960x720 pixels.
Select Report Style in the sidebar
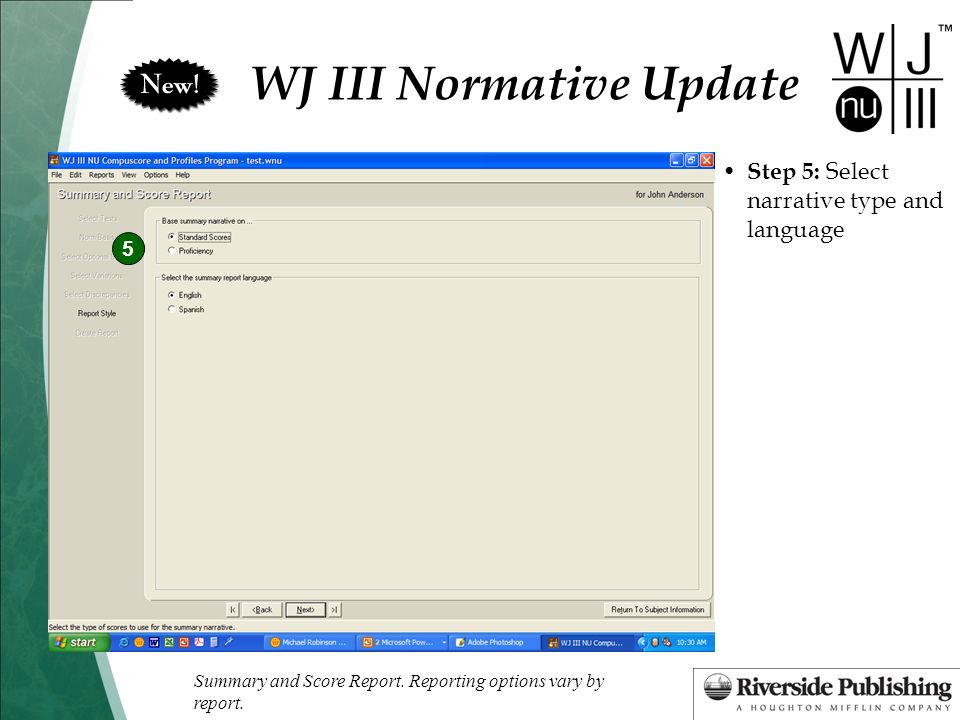point(97,313)
